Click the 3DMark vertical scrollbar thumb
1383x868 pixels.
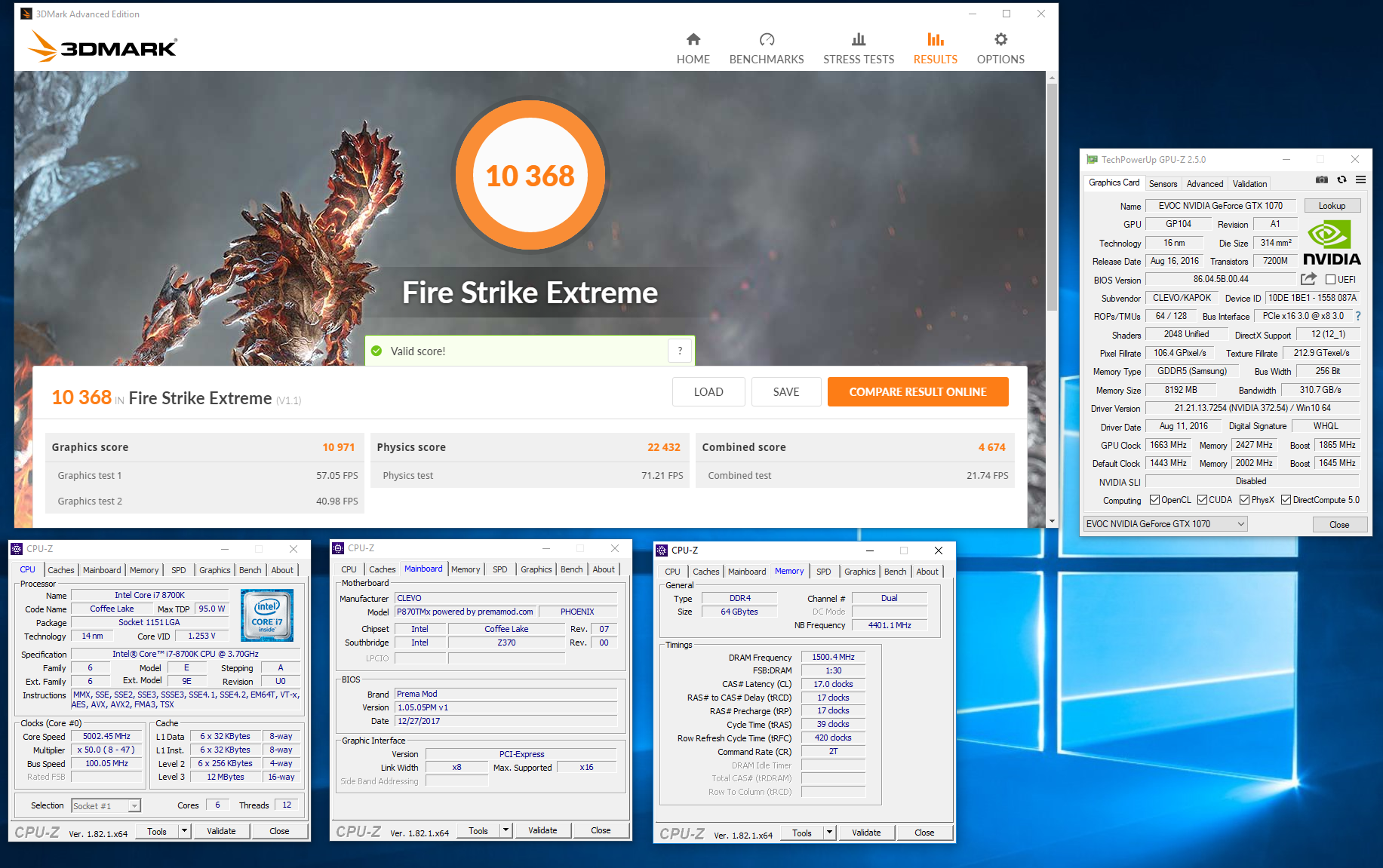tap(1052, 198)
